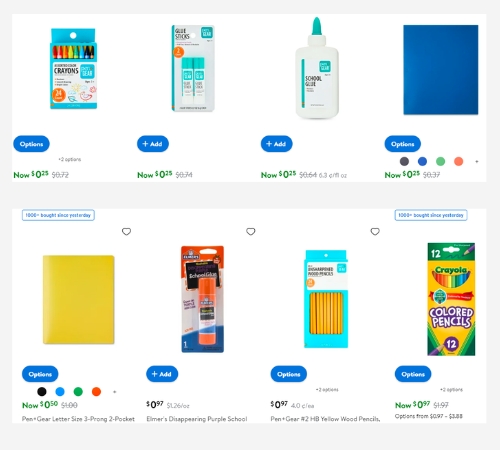Open Options for the blue folder
Image resolution: width=500 pixels, height=450 pixels.
403,144
